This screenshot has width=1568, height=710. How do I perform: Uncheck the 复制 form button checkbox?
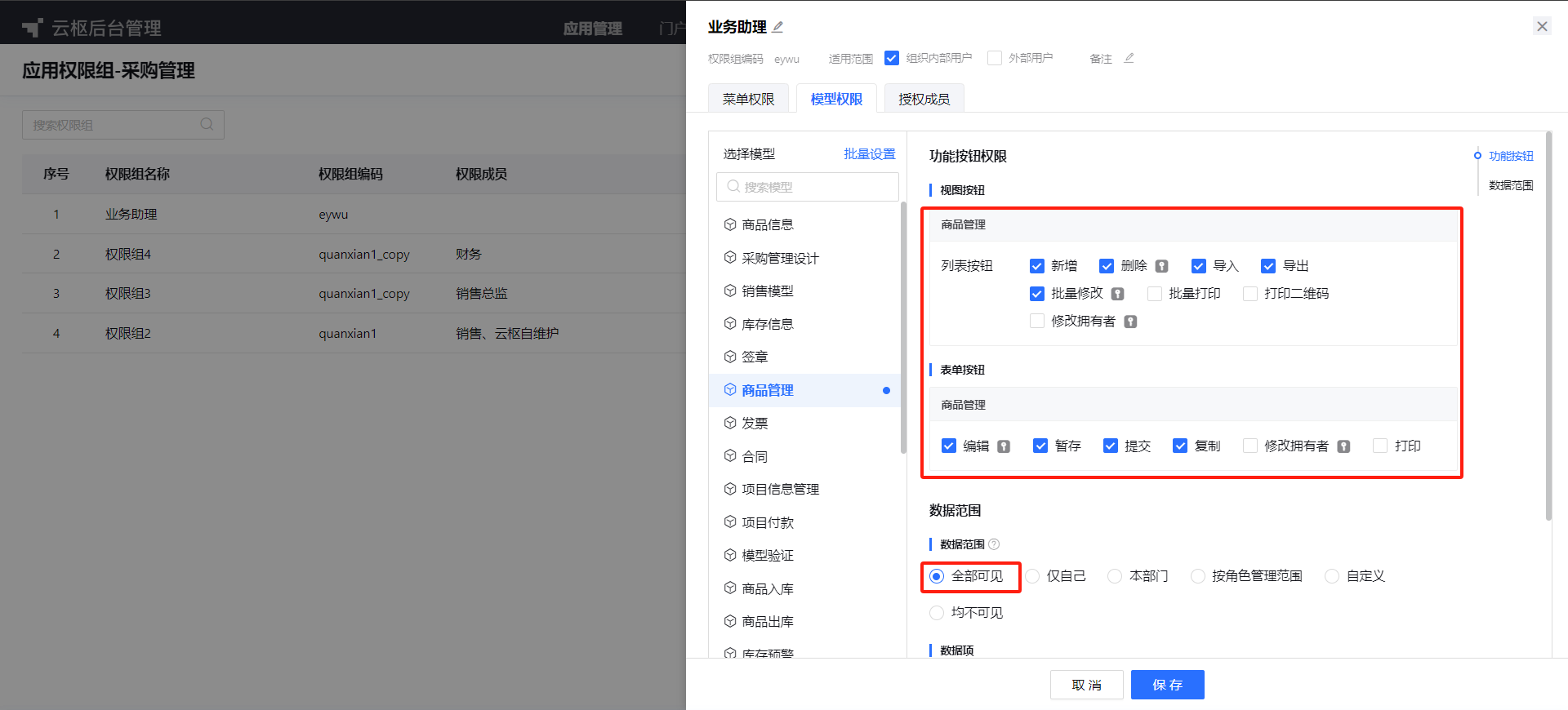point(1180,446)
